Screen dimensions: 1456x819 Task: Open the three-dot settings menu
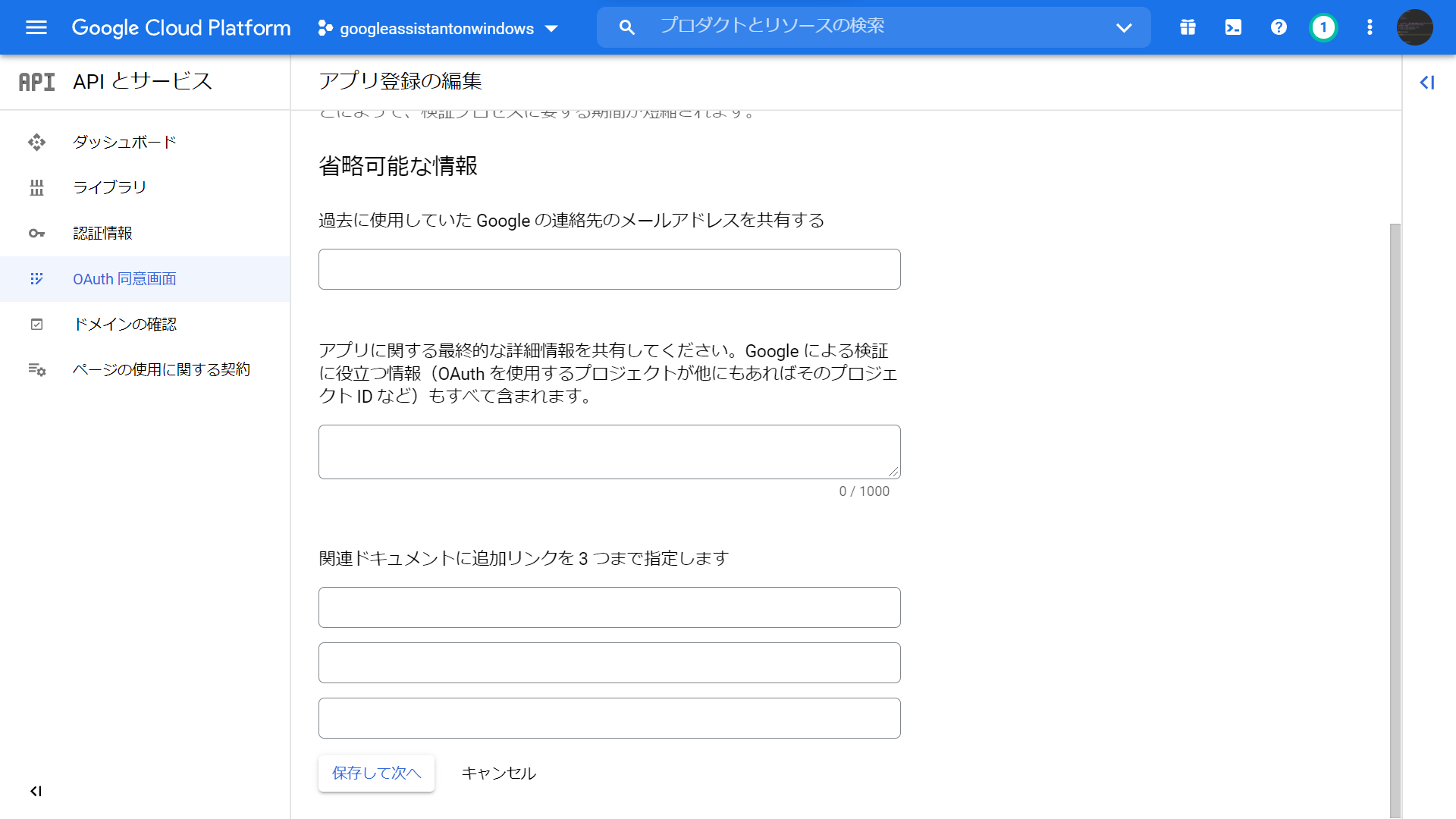click(x=1370, y=28)
